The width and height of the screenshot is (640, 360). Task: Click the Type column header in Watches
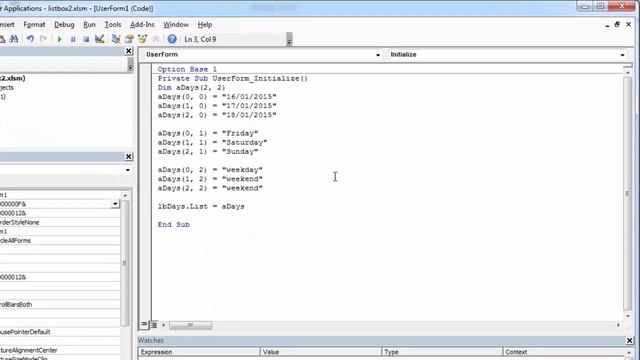click(442, 352)
